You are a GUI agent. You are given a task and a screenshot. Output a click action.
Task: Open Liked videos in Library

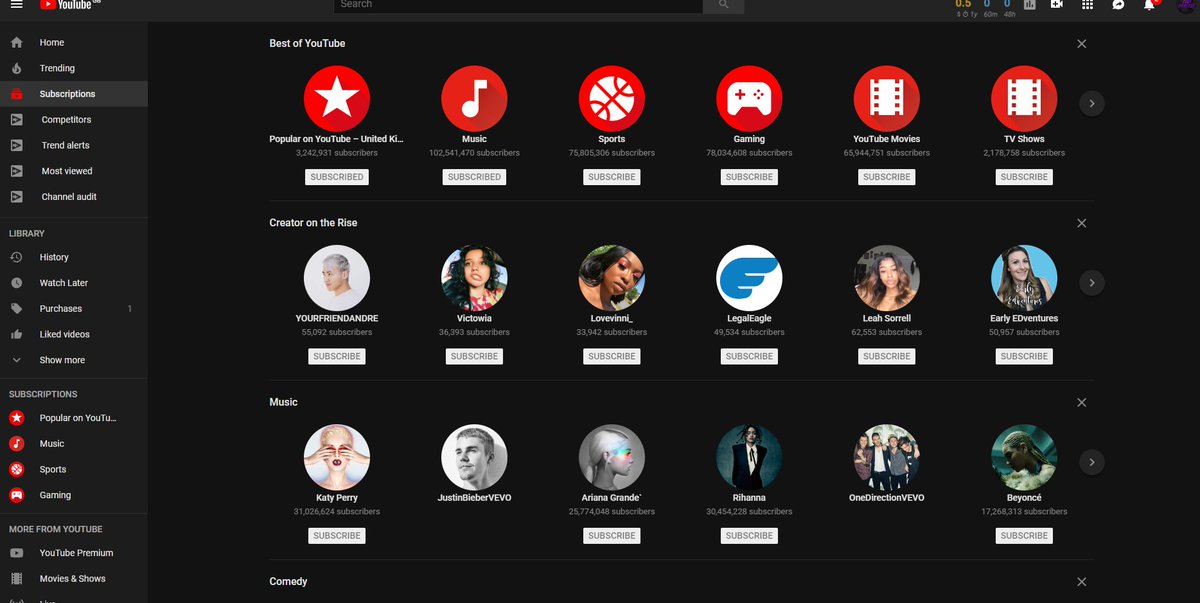tap(74, 334)
